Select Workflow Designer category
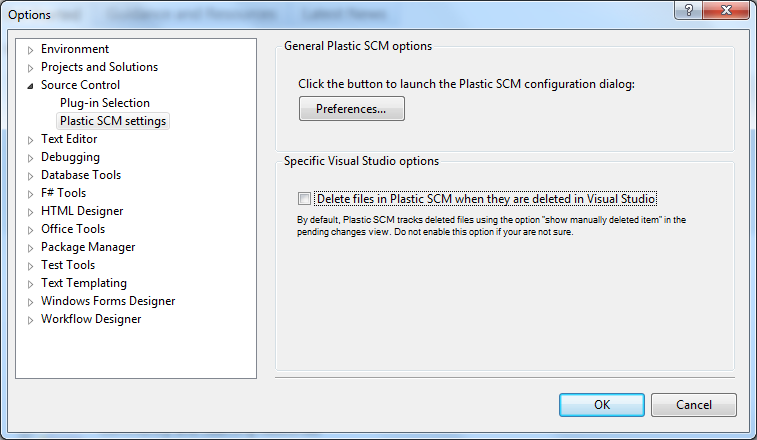This screenshot has height=440, width=757. (91, 319)
